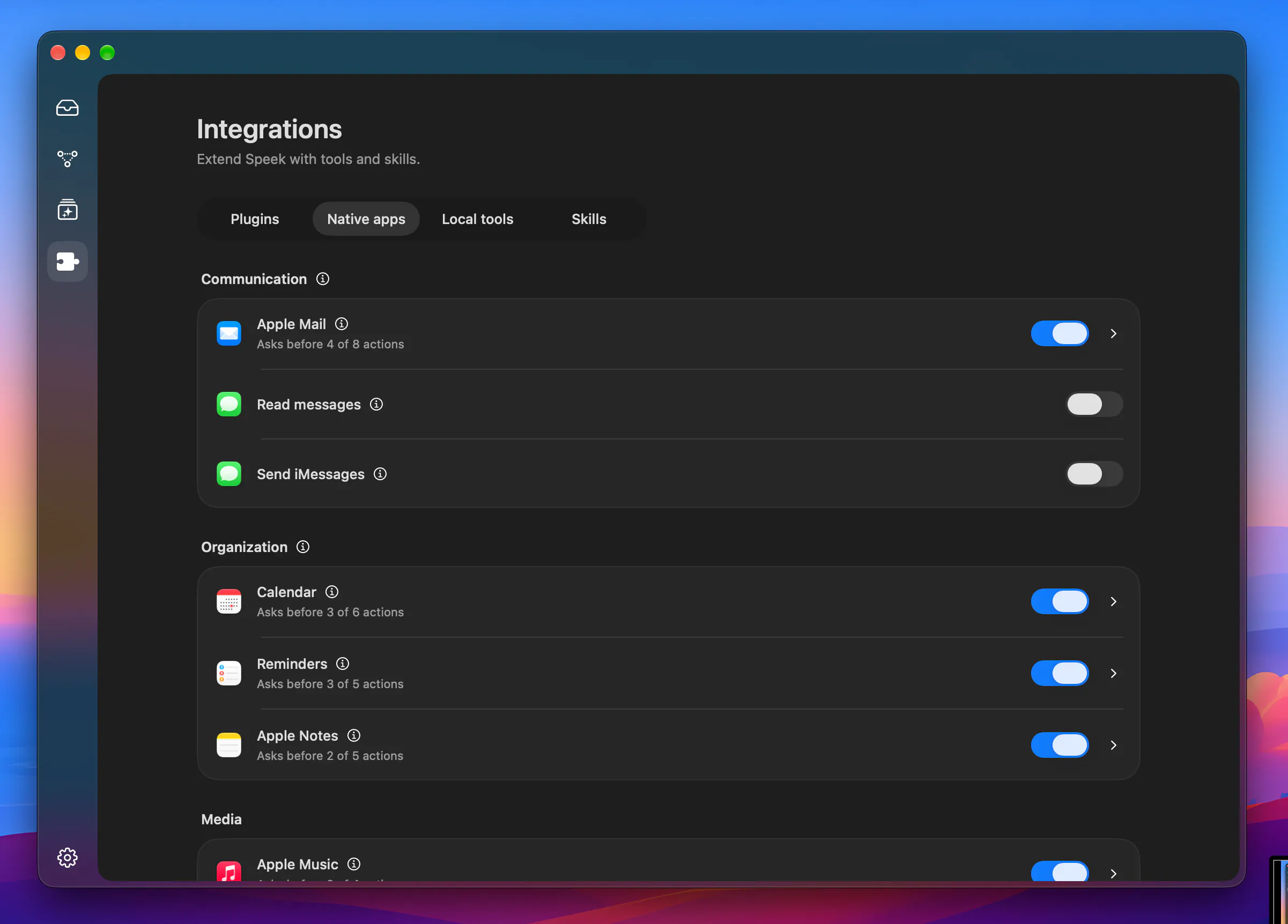
Task: Click the info icon beside Organization
Action: pyautogui.click(x=304, y=547)
